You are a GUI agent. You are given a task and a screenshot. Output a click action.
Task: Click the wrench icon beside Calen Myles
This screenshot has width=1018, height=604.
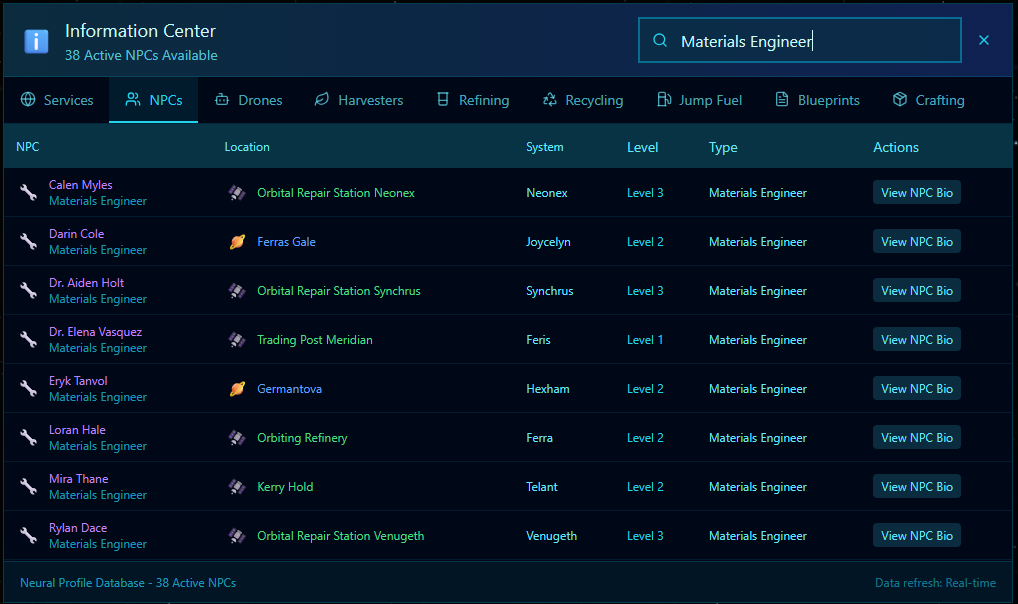pos(28,193)
